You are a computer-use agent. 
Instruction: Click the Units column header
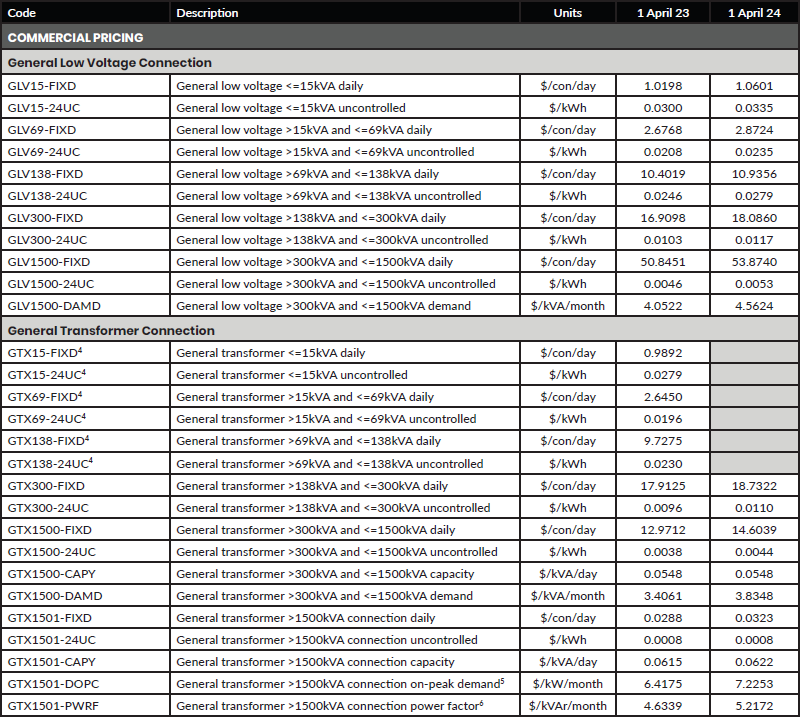coord(567,13)
